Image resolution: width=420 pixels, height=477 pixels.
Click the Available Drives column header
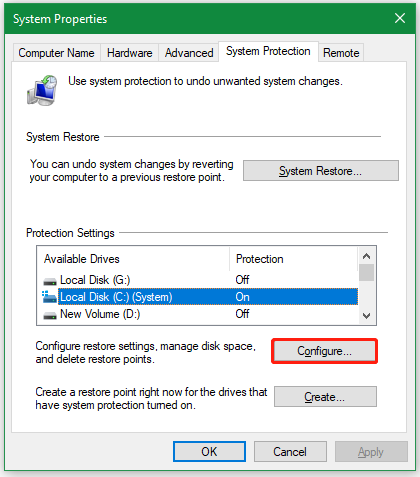[133, 259]
